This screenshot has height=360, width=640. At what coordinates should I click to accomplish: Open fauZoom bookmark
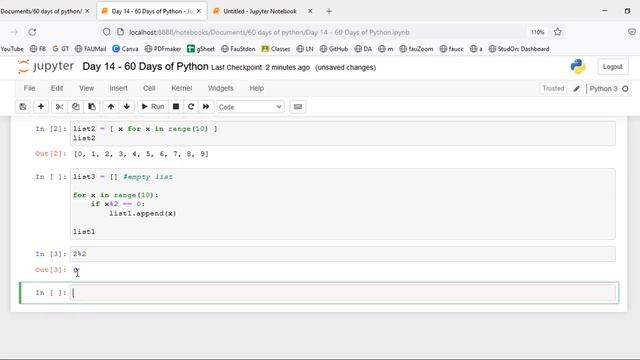[416, 49]
